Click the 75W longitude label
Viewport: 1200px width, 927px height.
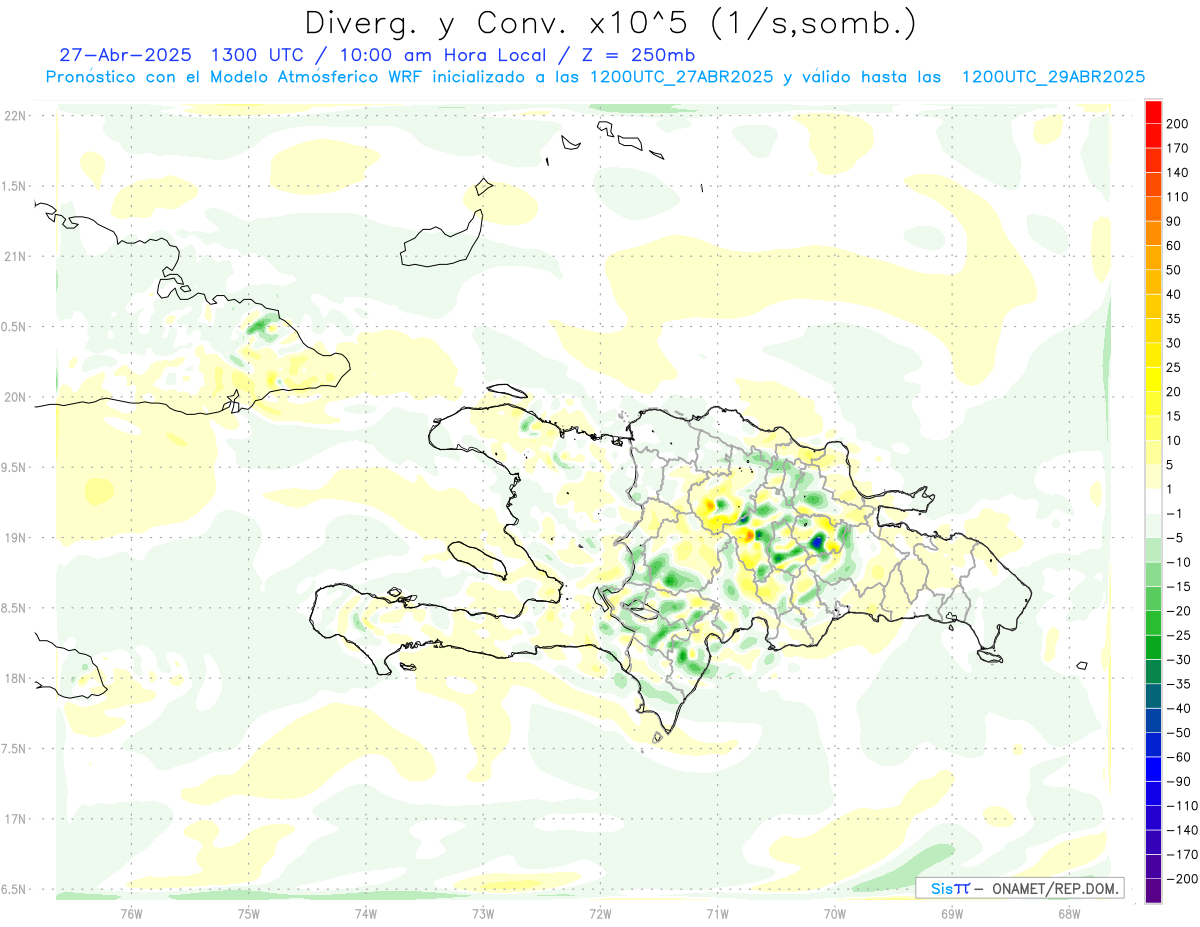[x=249, y=913]
